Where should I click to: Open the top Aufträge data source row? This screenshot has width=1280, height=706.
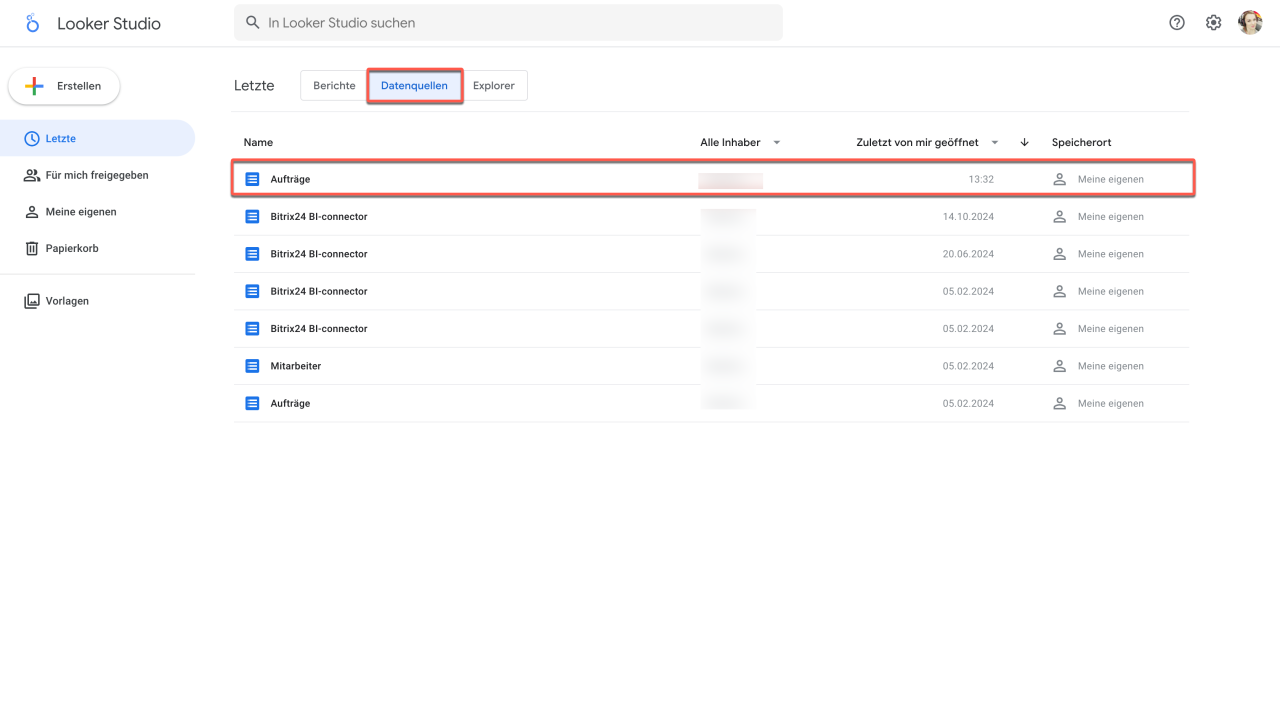point(291,179)
